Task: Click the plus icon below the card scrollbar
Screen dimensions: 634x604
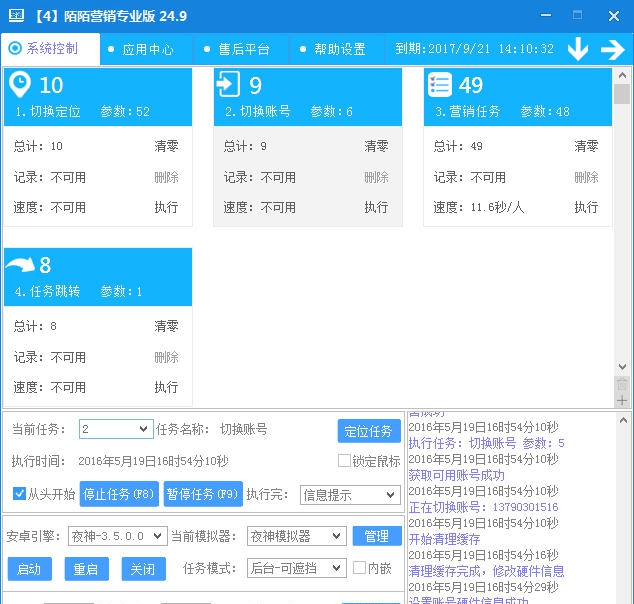Action: tap(622, 401)
